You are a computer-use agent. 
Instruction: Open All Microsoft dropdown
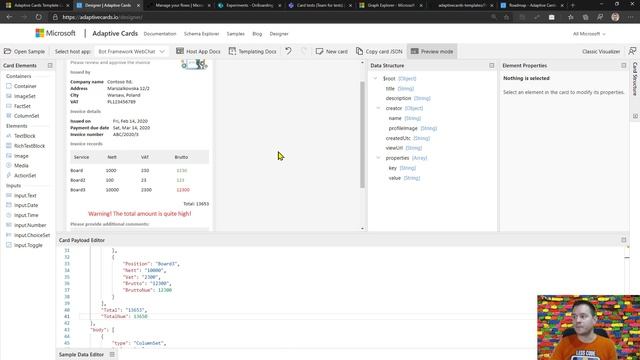point(589,34)
